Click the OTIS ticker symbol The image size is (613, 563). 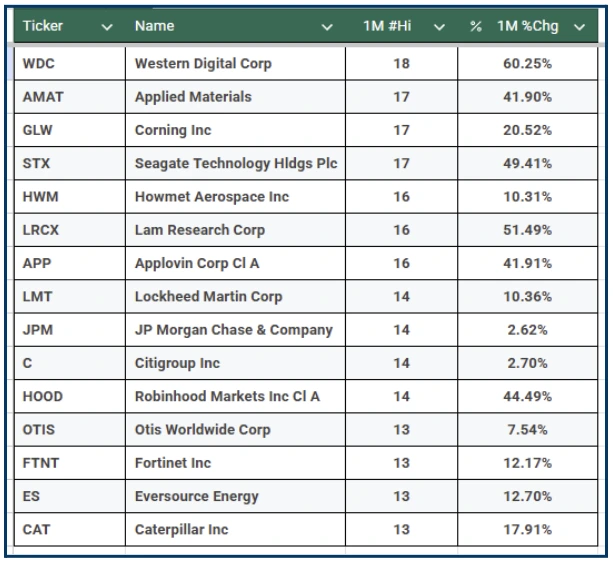(x=40, y=430)
